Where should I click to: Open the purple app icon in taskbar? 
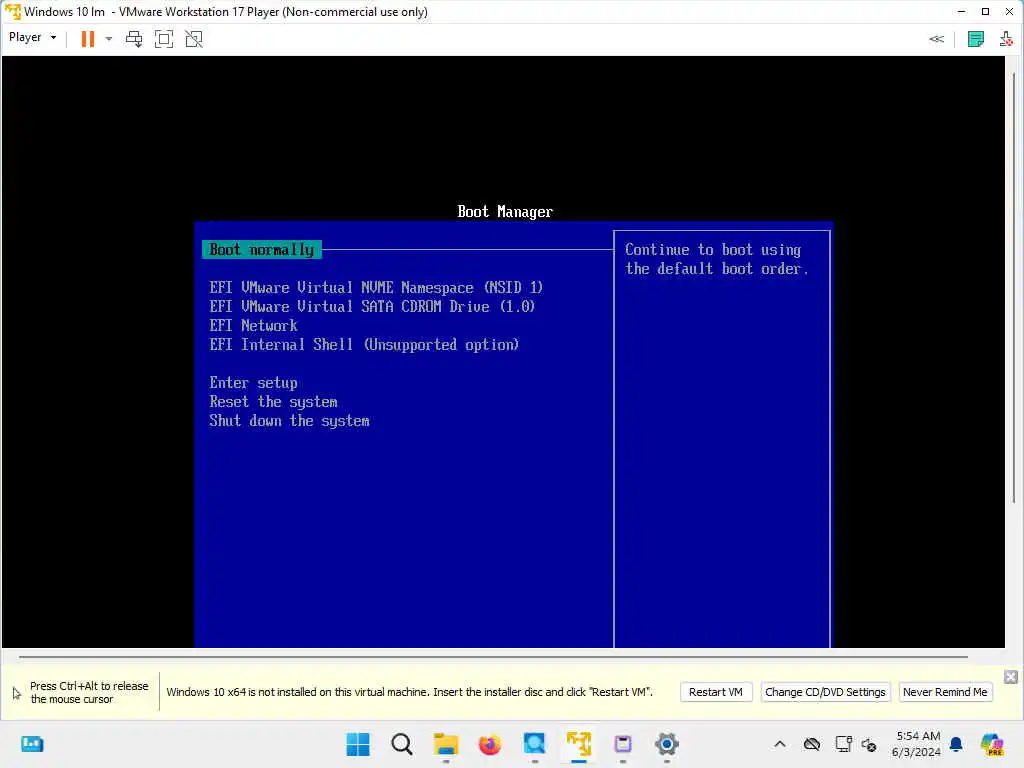[x=623, y=744]
